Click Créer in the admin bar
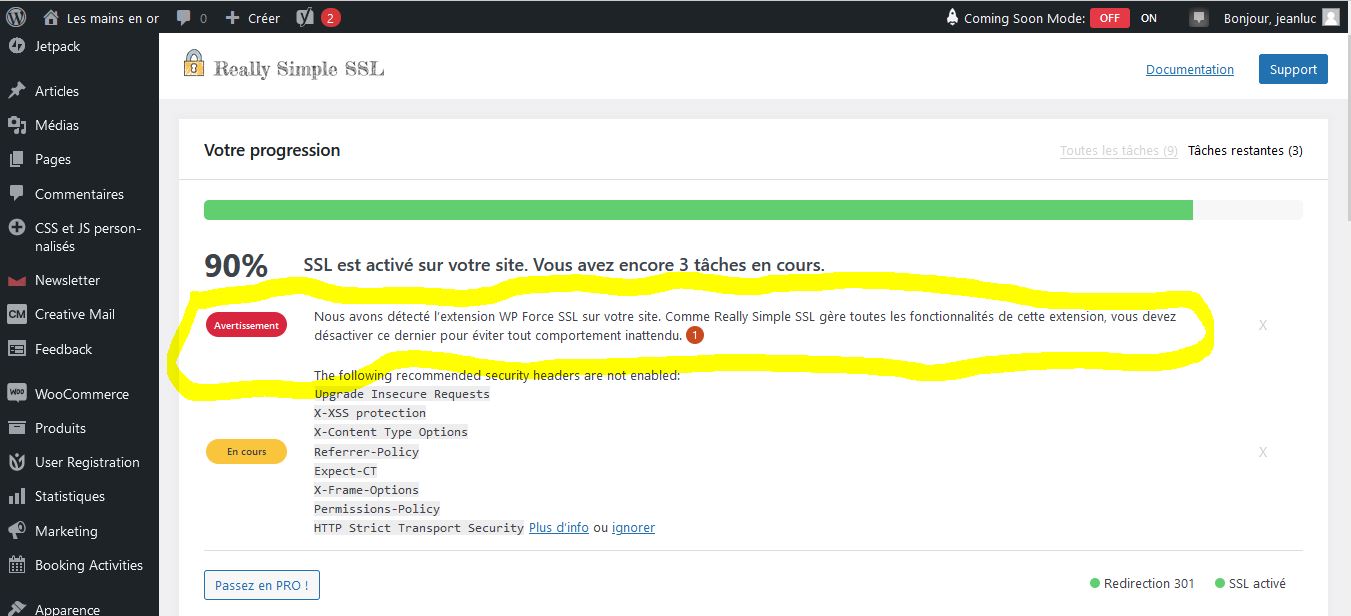Screen dimensions: 1351x616 pyautogui.click(x=264, y=18)
